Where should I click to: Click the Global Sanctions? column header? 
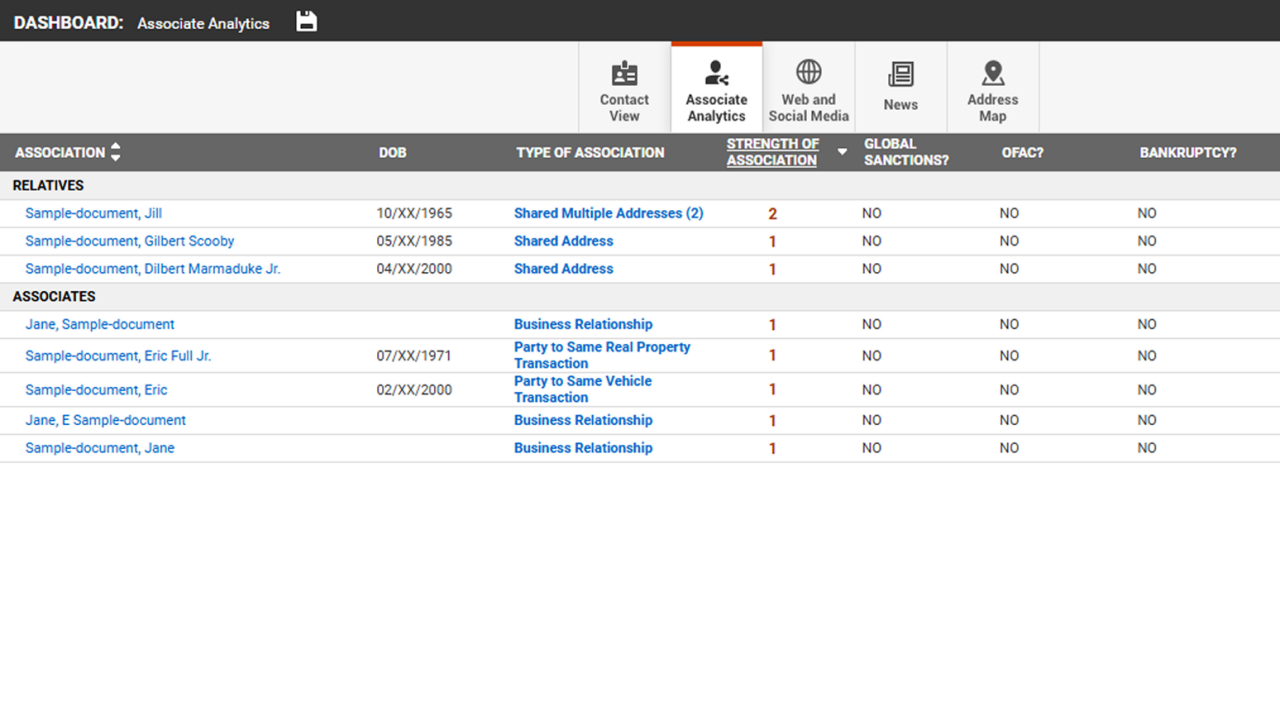click(x=906, y=152)
